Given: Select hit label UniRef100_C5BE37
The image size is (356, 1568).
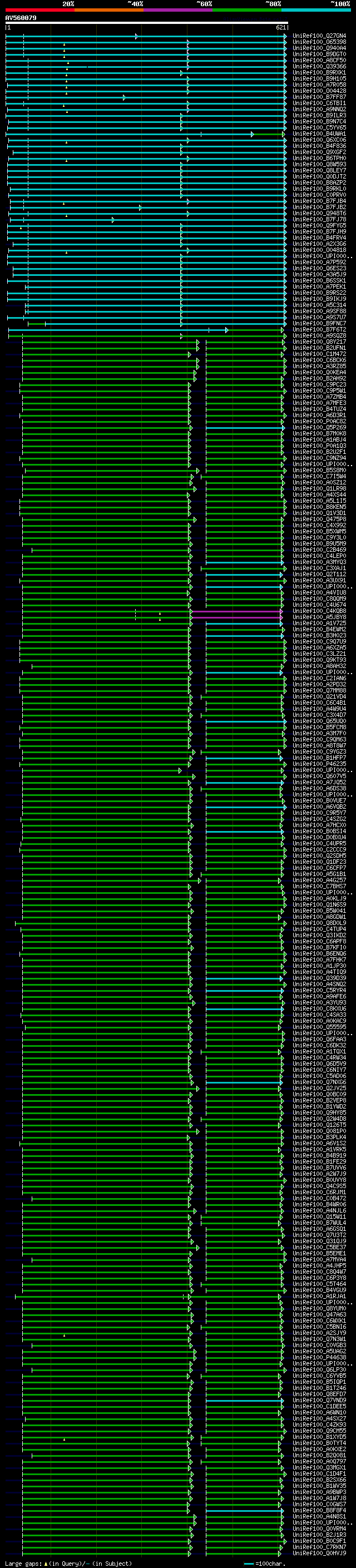Looking at the screenshot, I should [x=319, y=1247].
